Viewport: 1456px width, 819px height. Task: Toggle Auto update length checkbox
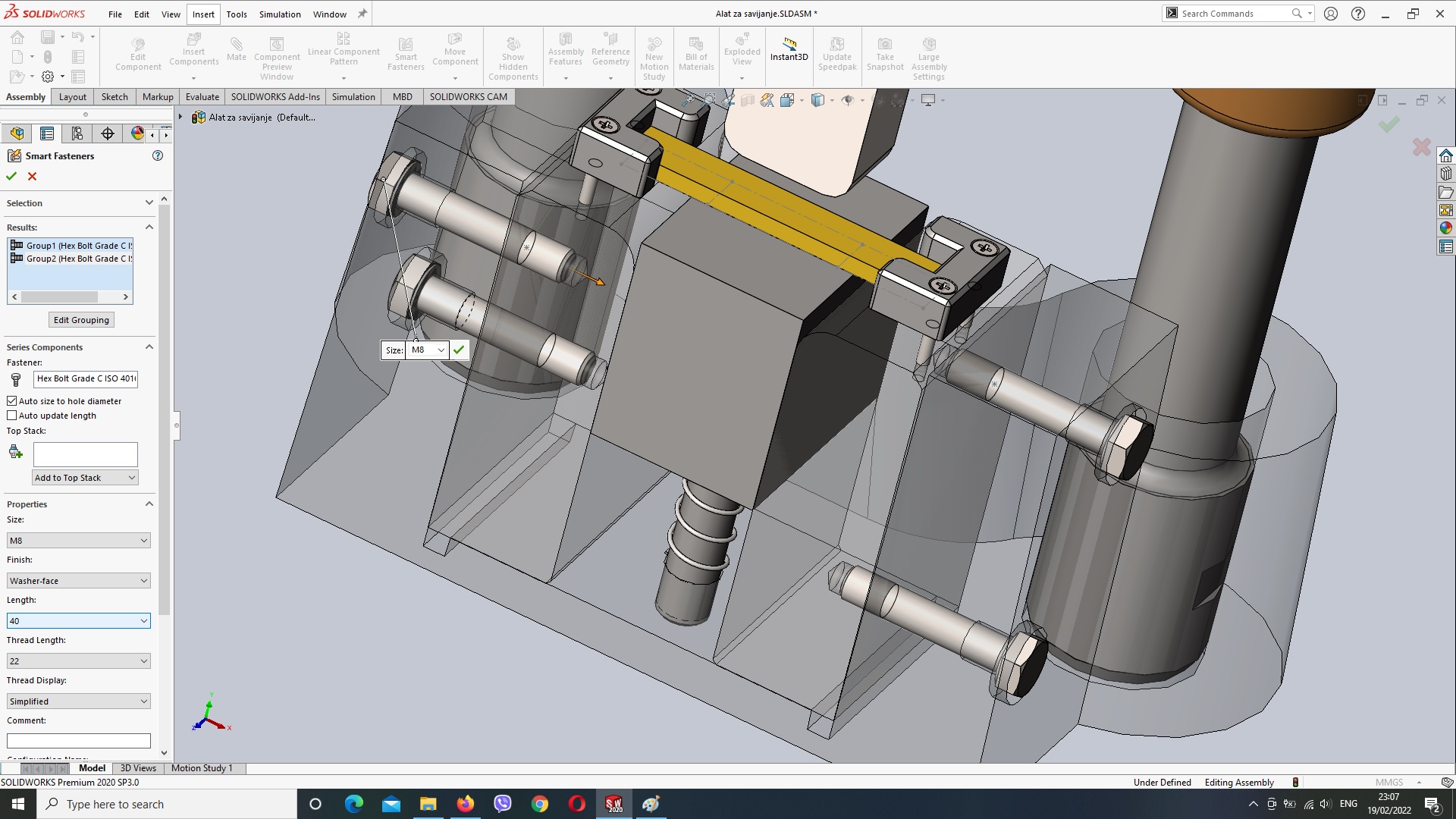click(x=11, y=415)
